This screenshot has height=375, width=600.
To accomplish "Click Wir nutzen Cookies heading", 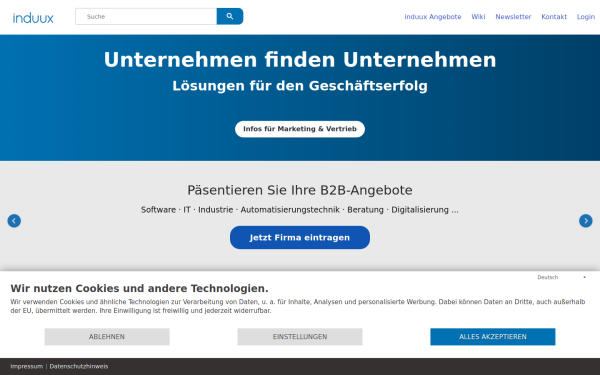I will [139, 289].
